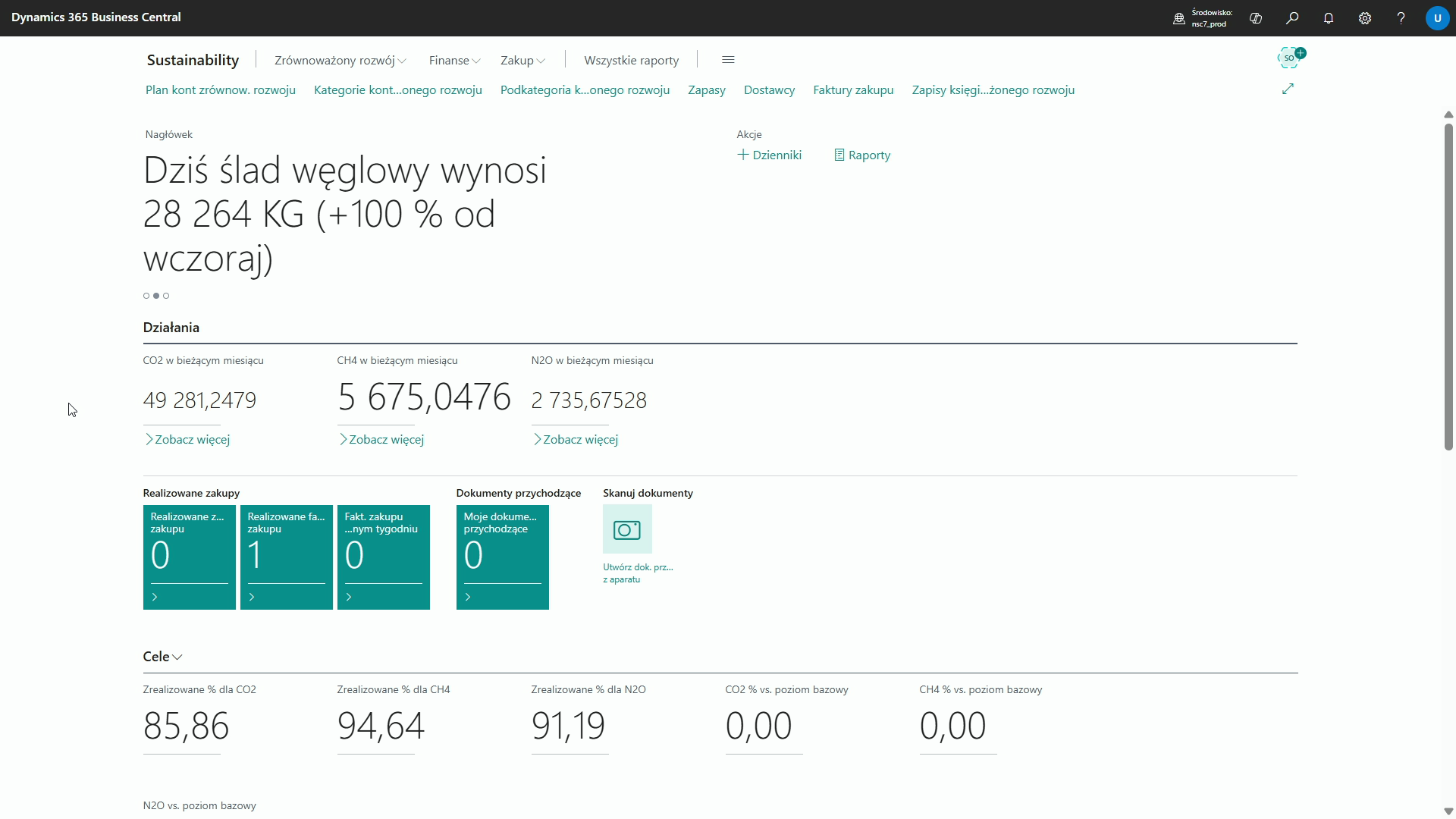The image size is (1456, 819).
Task: Select the third headline carousel dot
Action: (x=166, y=296)
